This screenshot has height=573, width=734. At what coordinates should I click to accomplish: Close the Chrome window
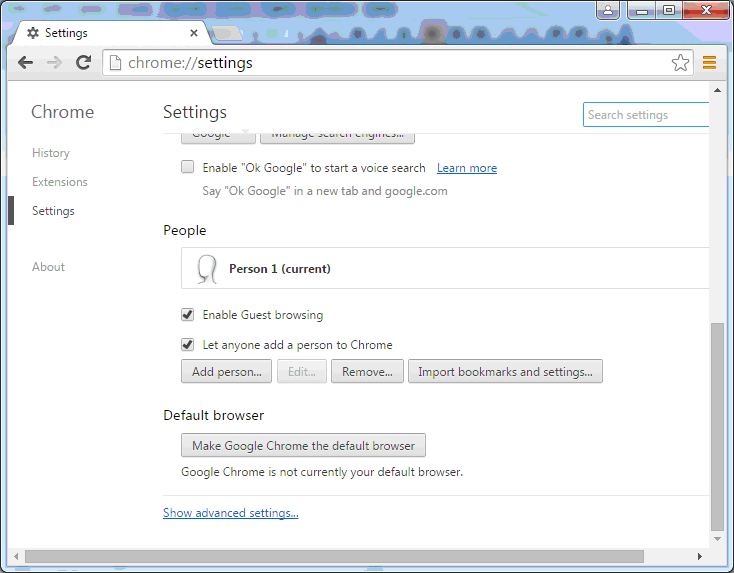[706, 10]
